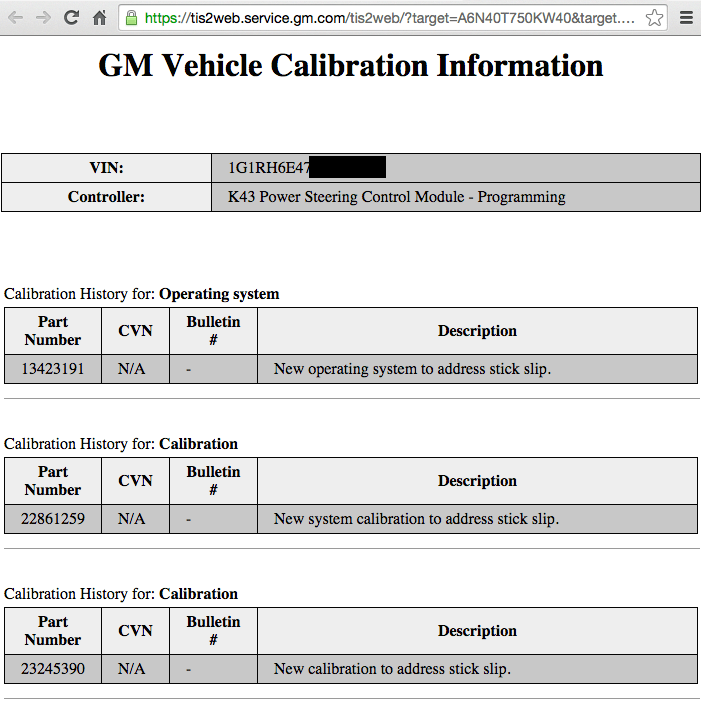Click the browser back arrow
The image size is (701, 704).
15,18
